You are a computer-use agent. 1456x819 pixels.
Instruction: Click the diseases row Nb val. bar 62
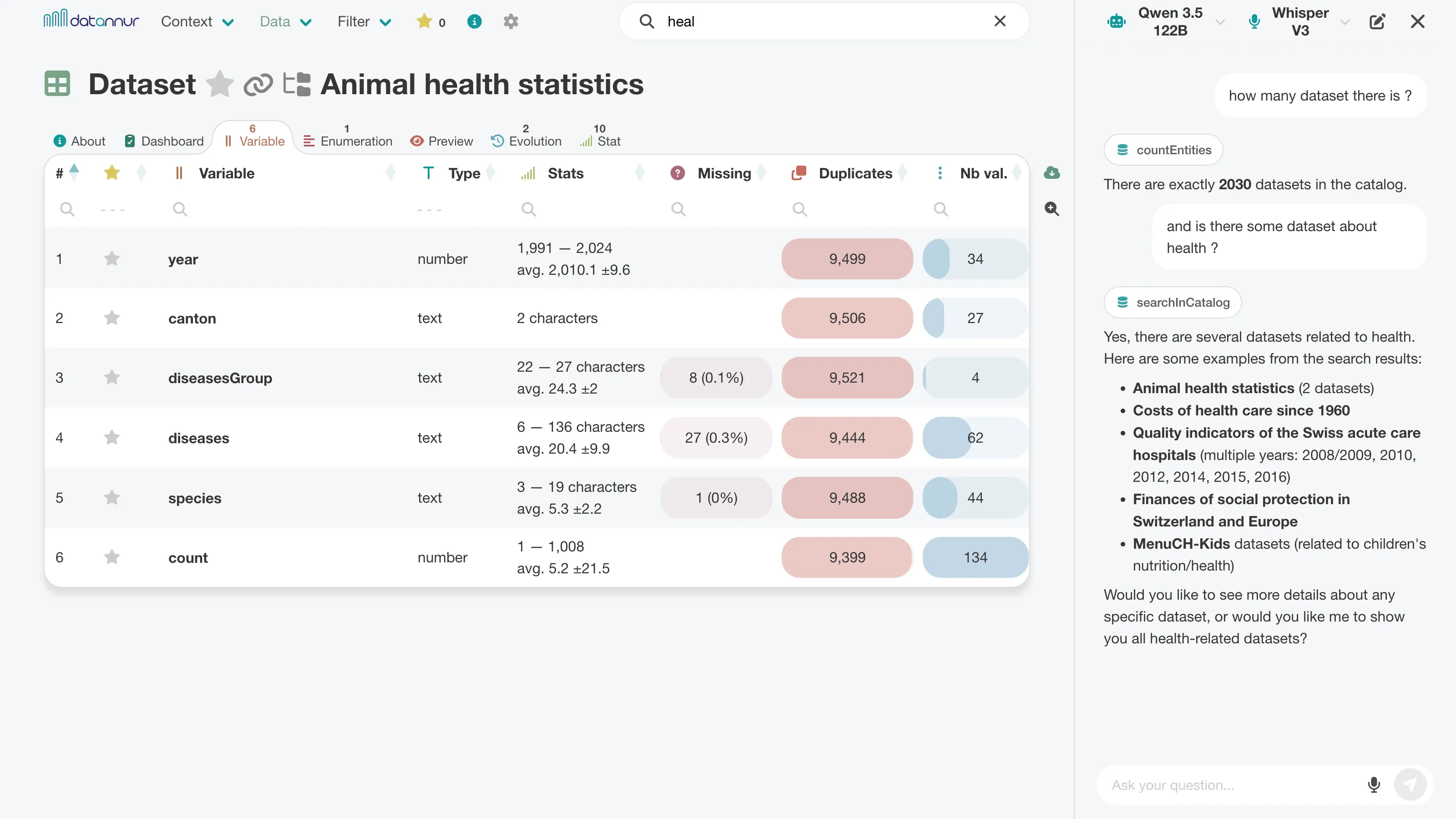click(x=975, y=437)
